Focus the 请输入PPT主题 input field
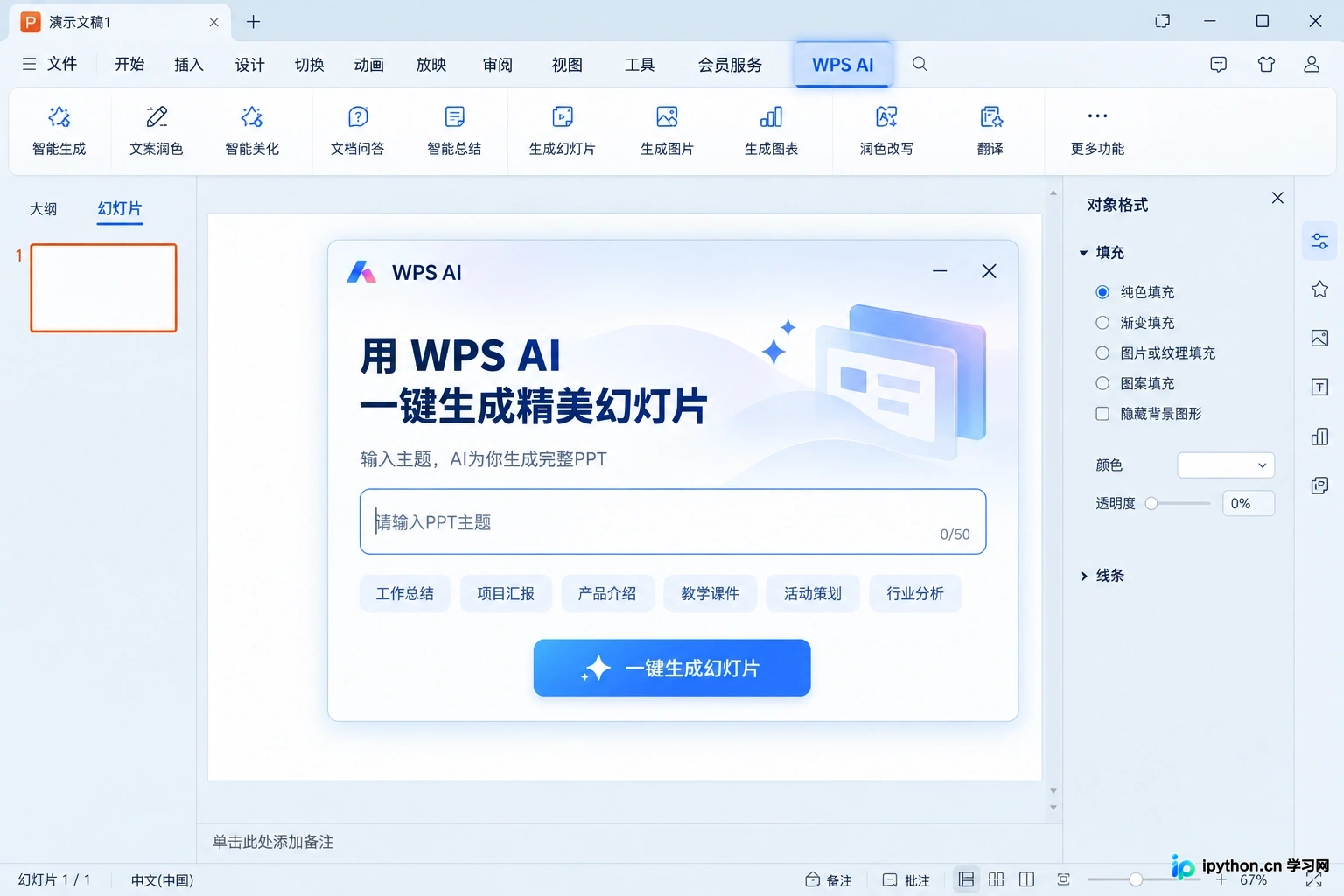The width and height of the screenshot is (1344, 896). point(672,521)
